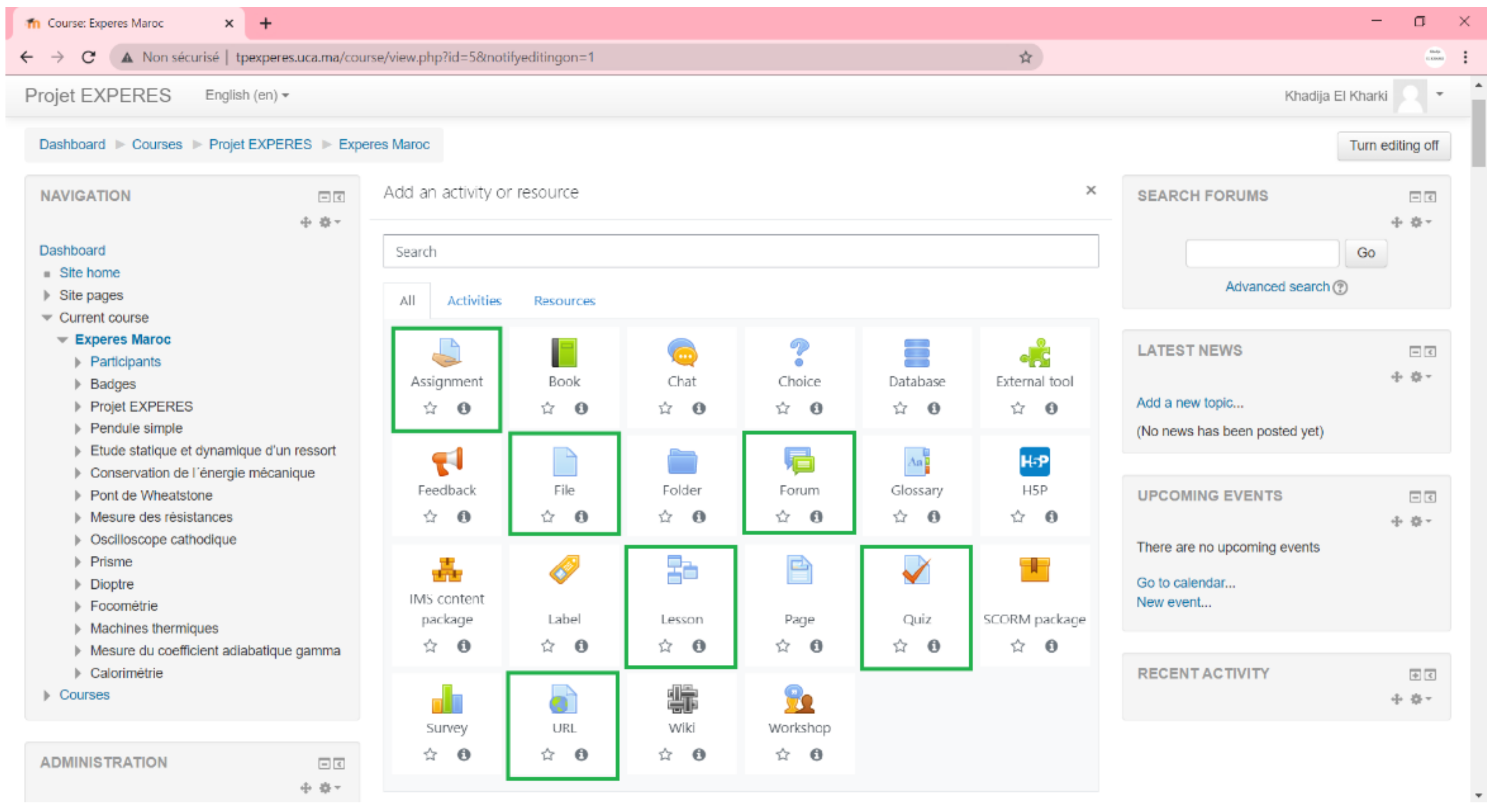Click the activity Search field
The height and width of the screenshot is (812, 1494).
740,252
